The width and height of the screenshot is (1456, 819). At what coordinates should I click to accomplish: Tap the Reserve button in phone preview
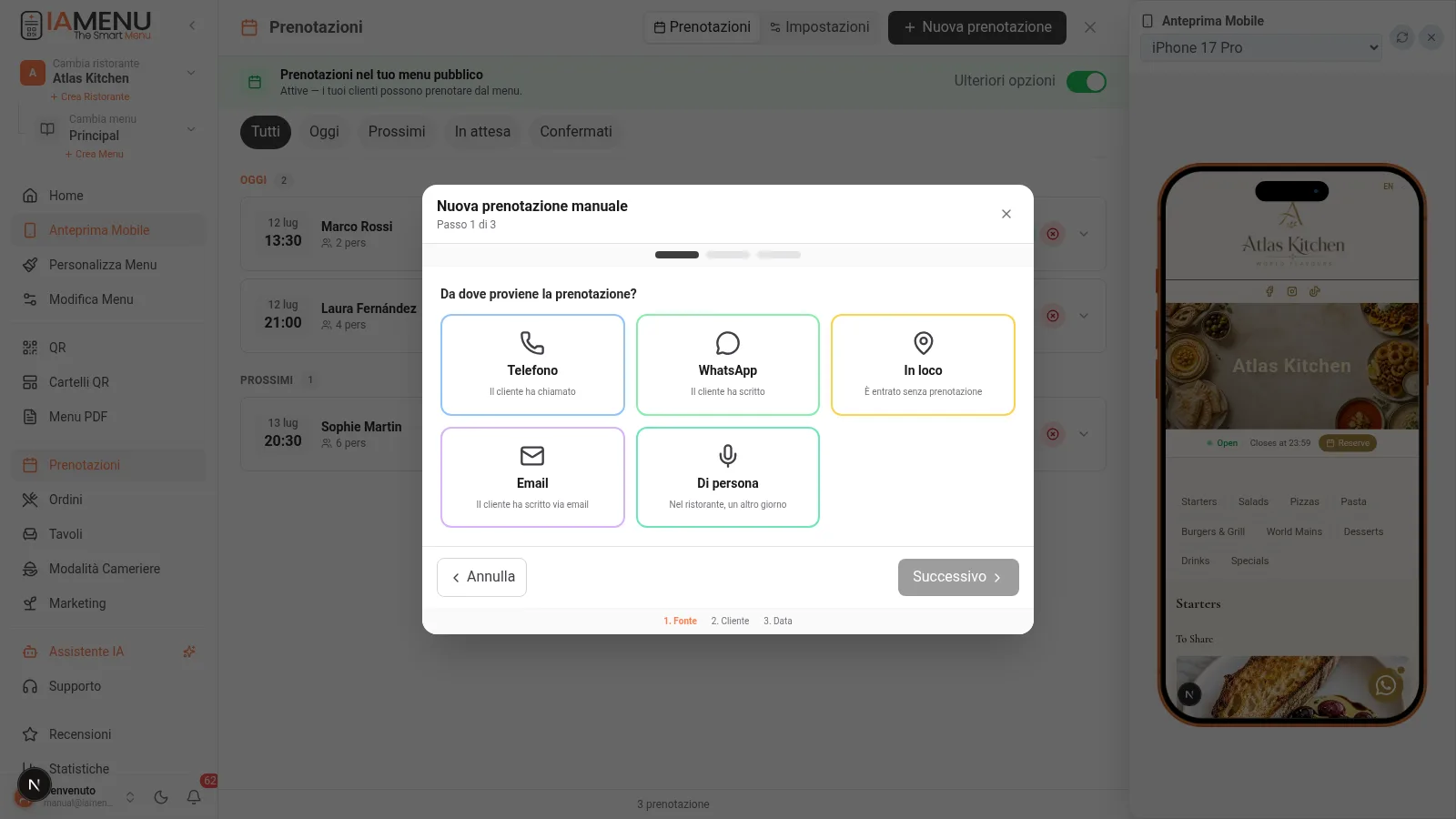coord(1348,443)
